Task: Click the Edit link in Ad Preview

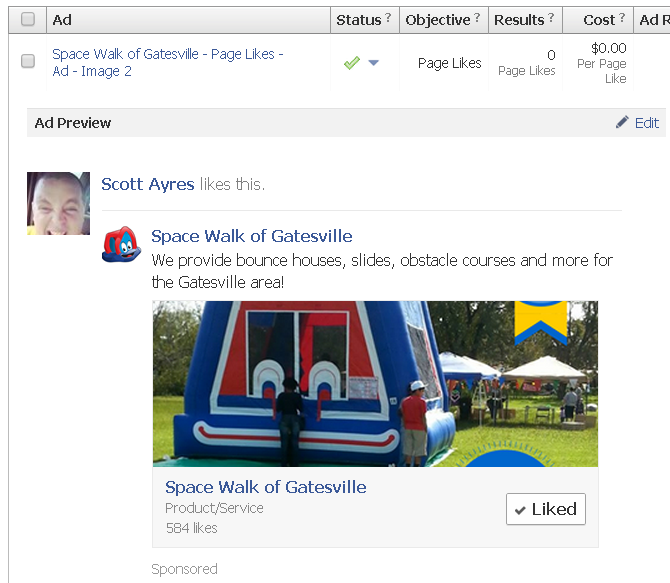Action: (x=646, y=123)
